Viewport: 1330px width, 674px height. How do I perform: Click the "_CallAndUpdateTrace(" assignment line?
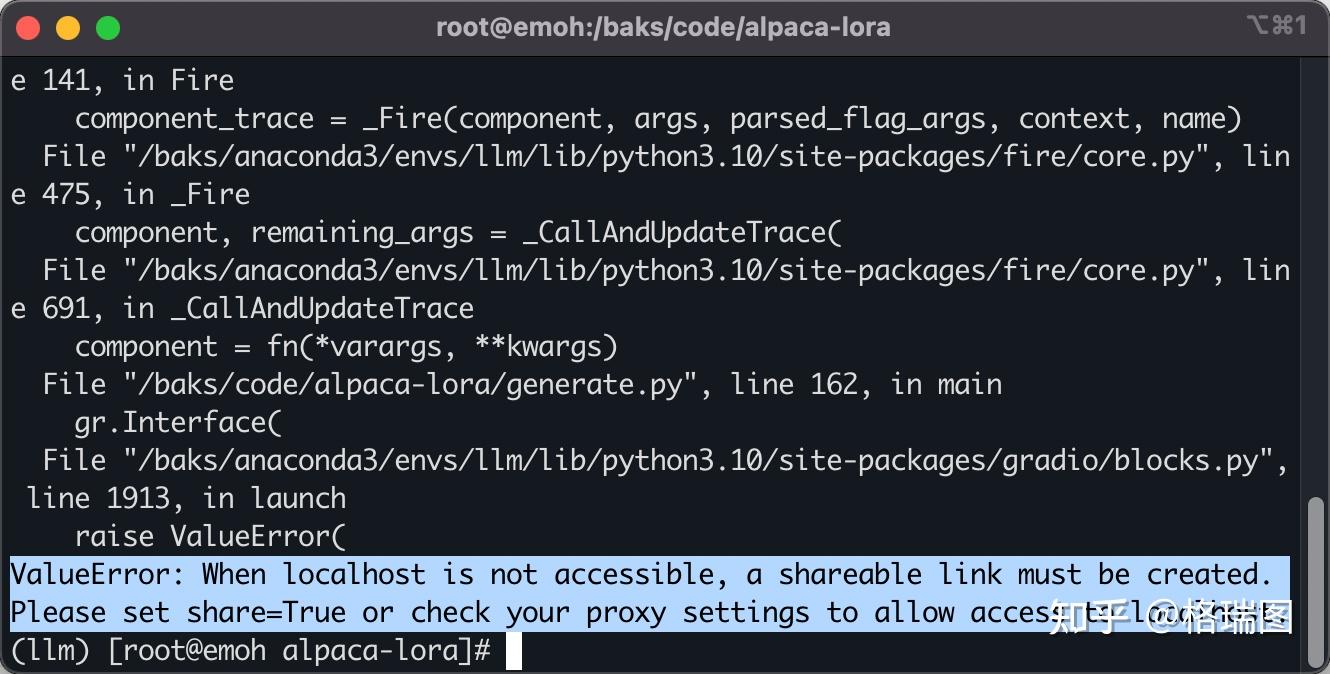(x=458, y=233)
